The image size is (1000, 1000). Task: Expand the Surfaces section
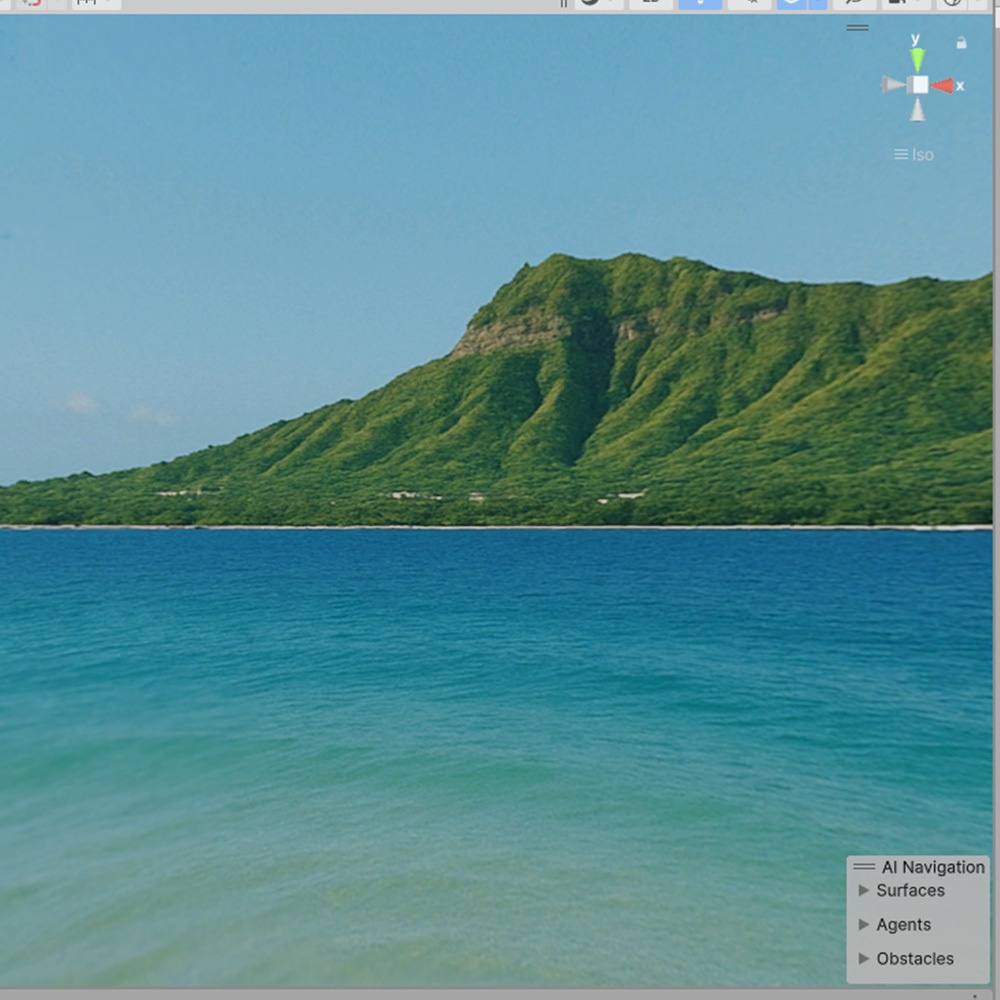tap(864, 890)
